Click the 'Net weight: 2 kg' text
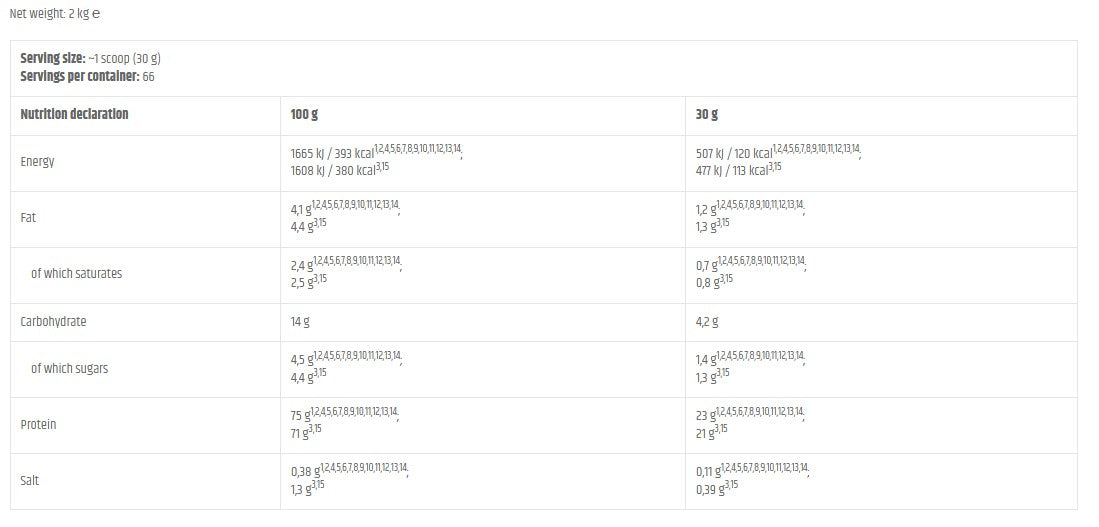The width and height of the screenshot is (1099, 527). coord(48,15)
